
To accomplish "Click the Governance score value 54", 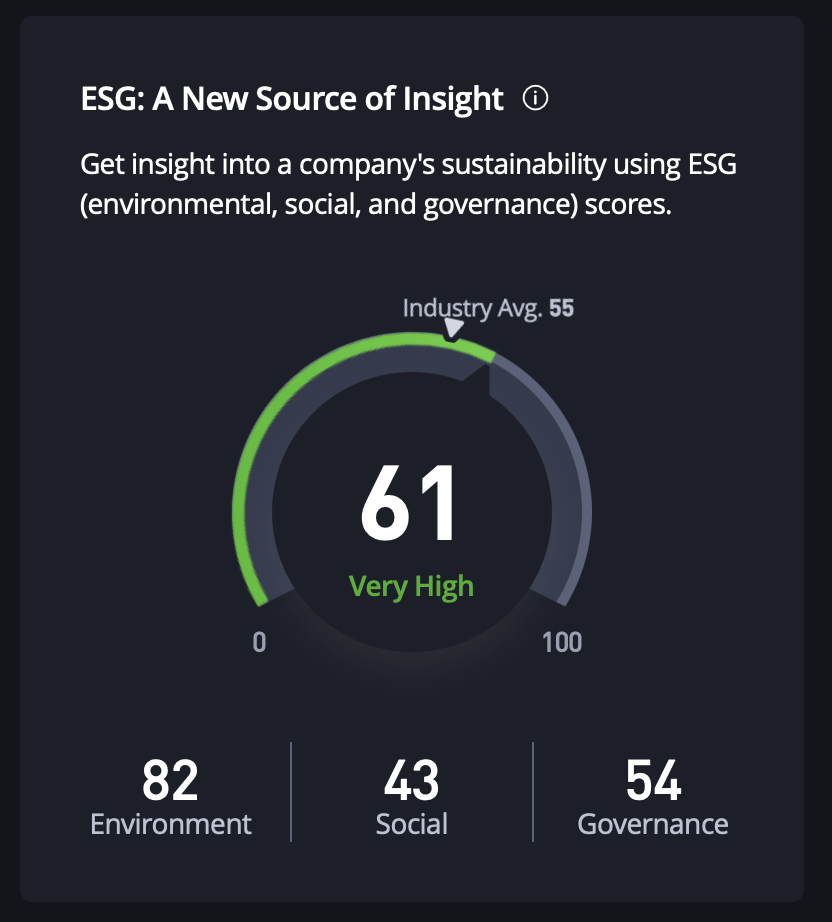I will 653,780.
